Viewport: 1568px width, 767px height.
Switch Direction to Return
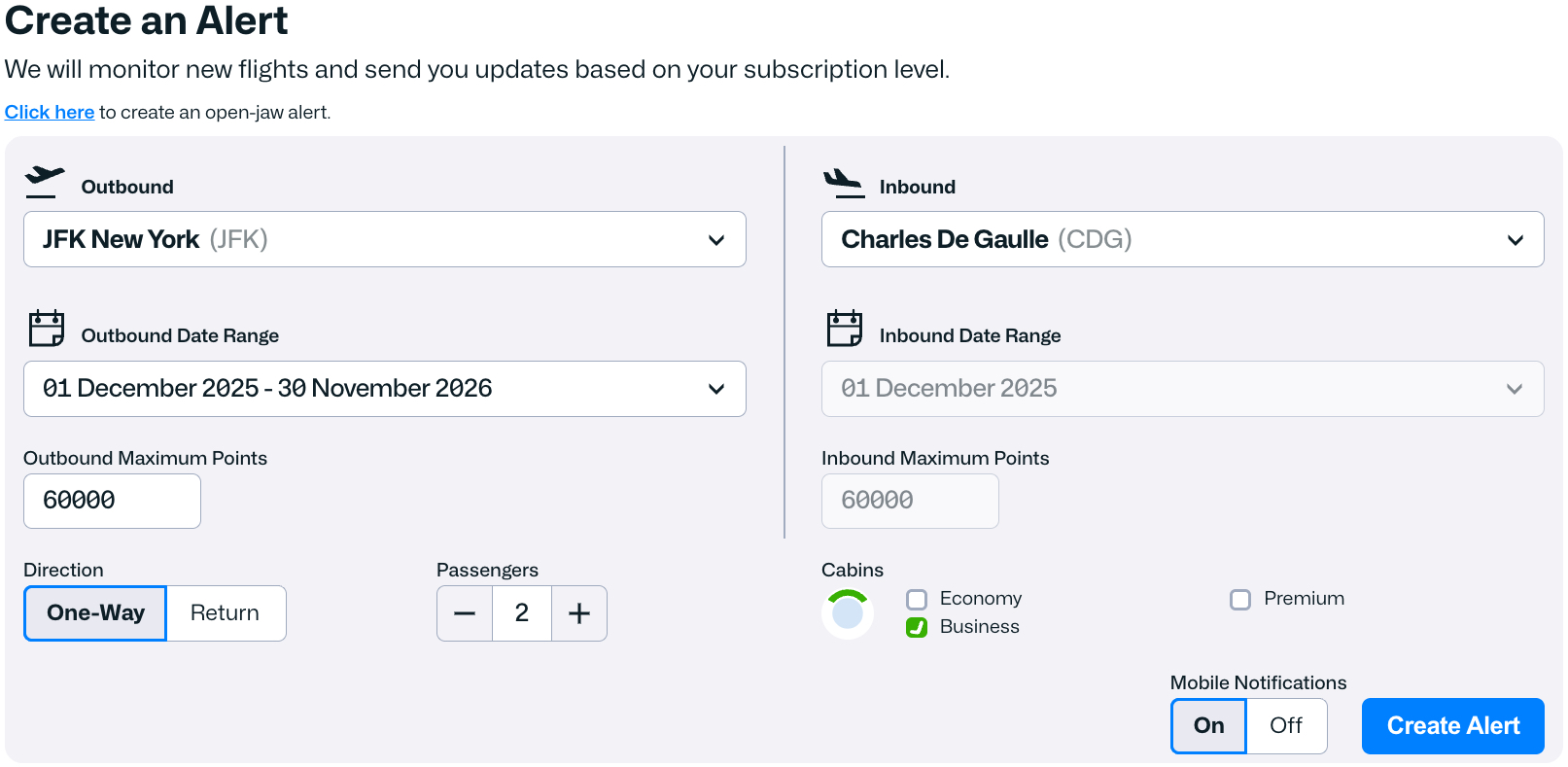pyautogui.click(x=226, y=613)
